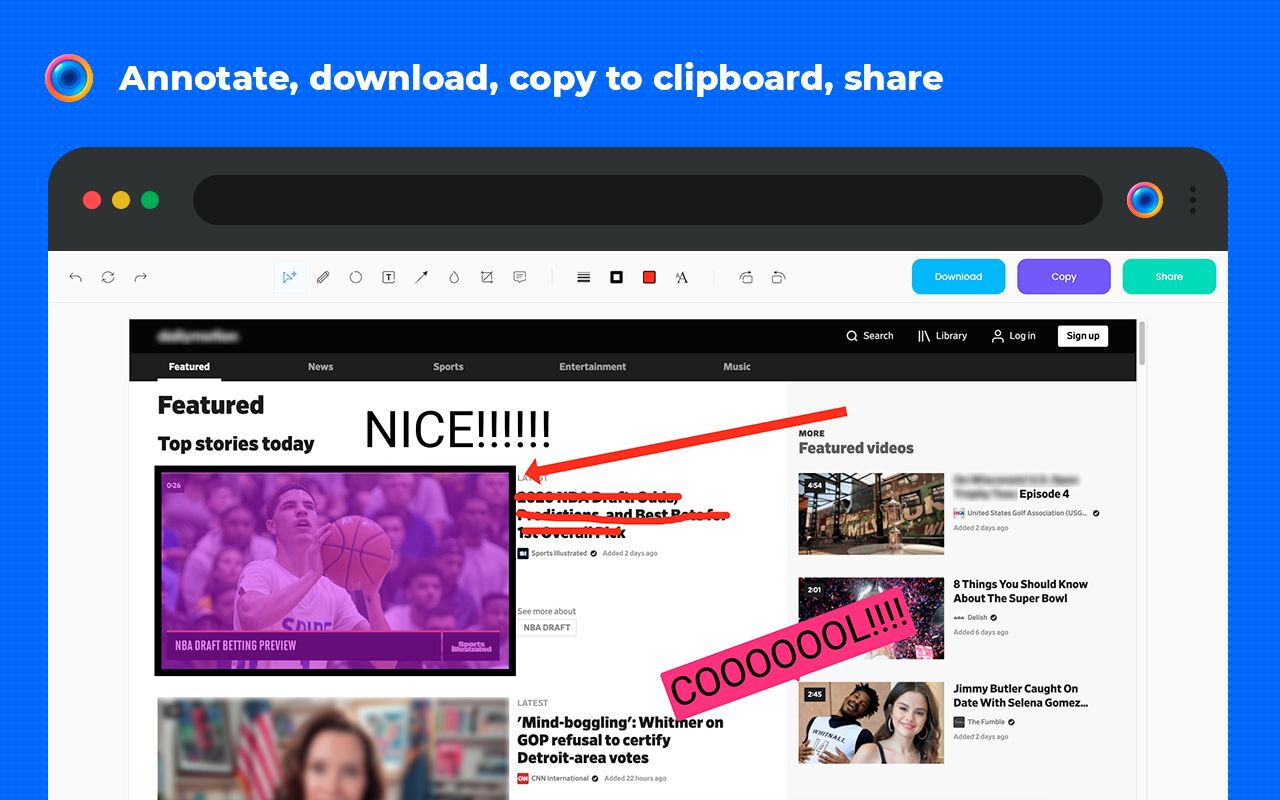Pick the red fill color swatch
This screenshot has height=800, width=1280.
pos(649,277)
